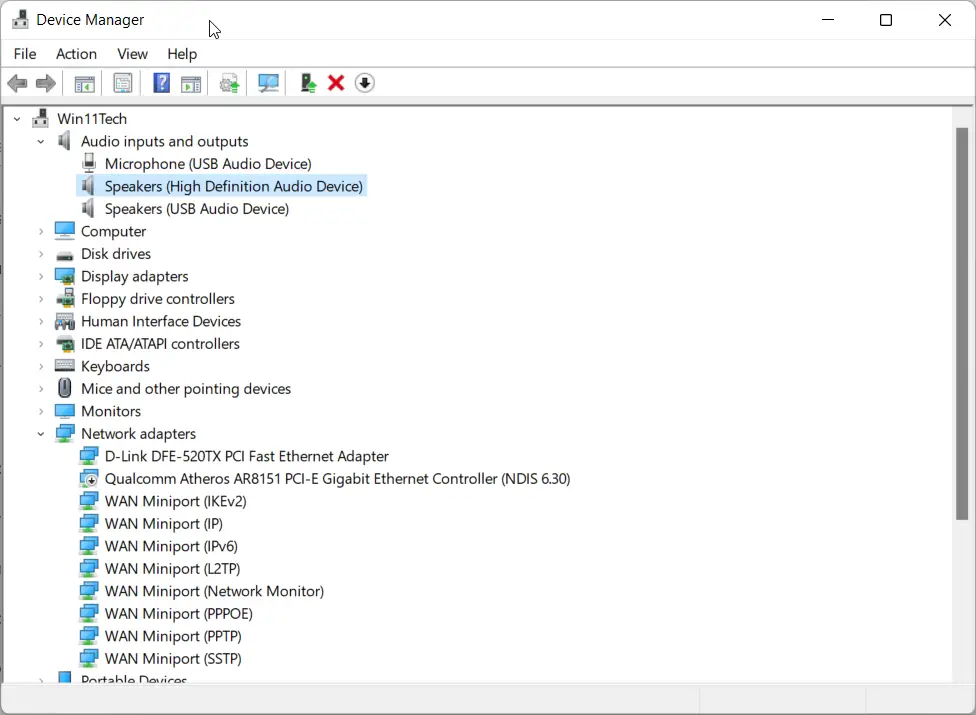Expand Floppy drive controllers
976x715 pixels.
click(40, 299)
